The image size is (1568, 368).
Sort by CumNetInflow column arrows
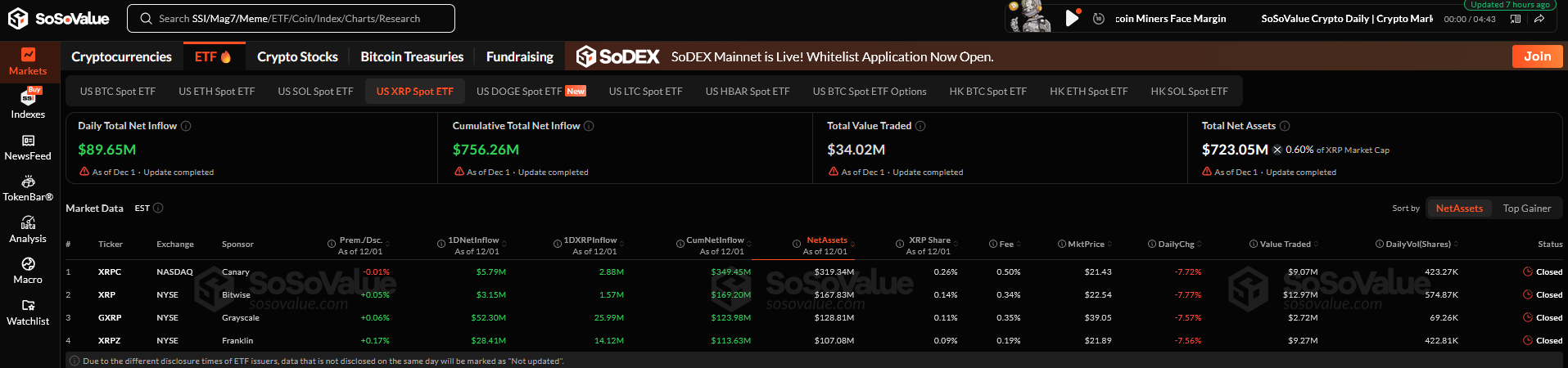[749, 244]
